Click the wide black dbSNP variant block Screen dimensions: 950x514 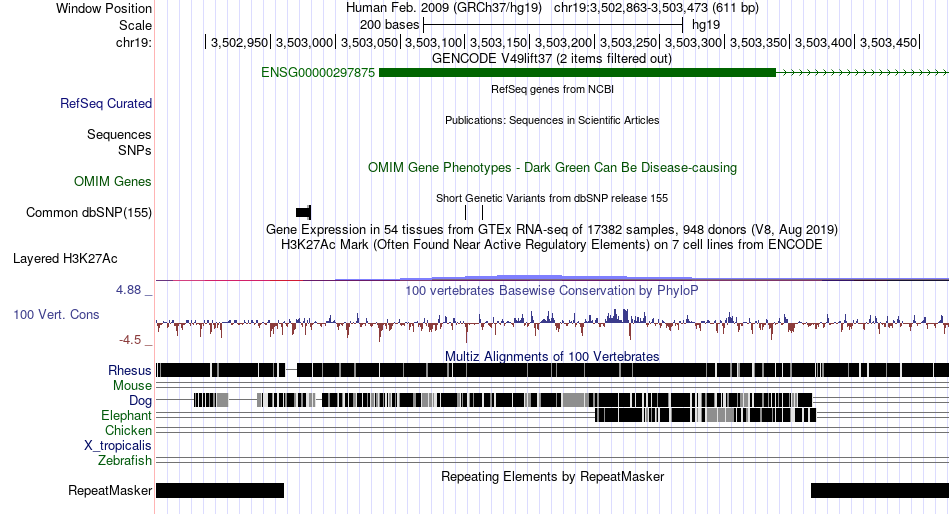tap(304, 212)
